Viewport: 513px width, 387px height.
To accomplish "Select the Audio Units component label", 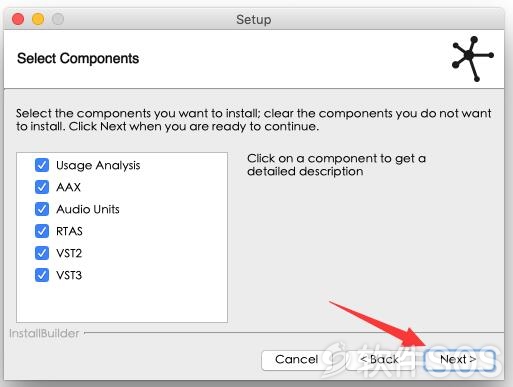I will pos(88,209).
